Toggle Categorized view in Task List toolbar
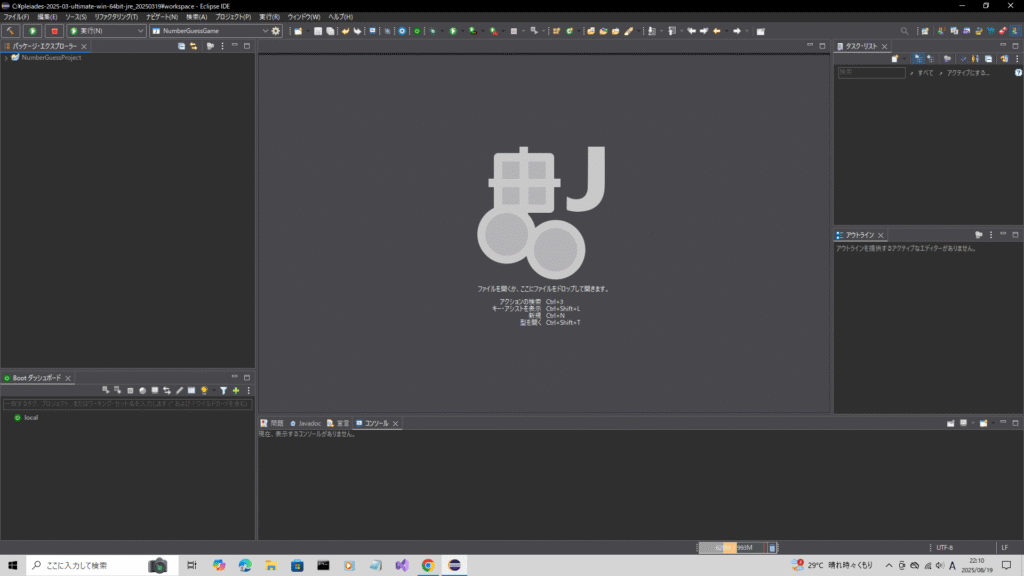 tap(918, 59)
